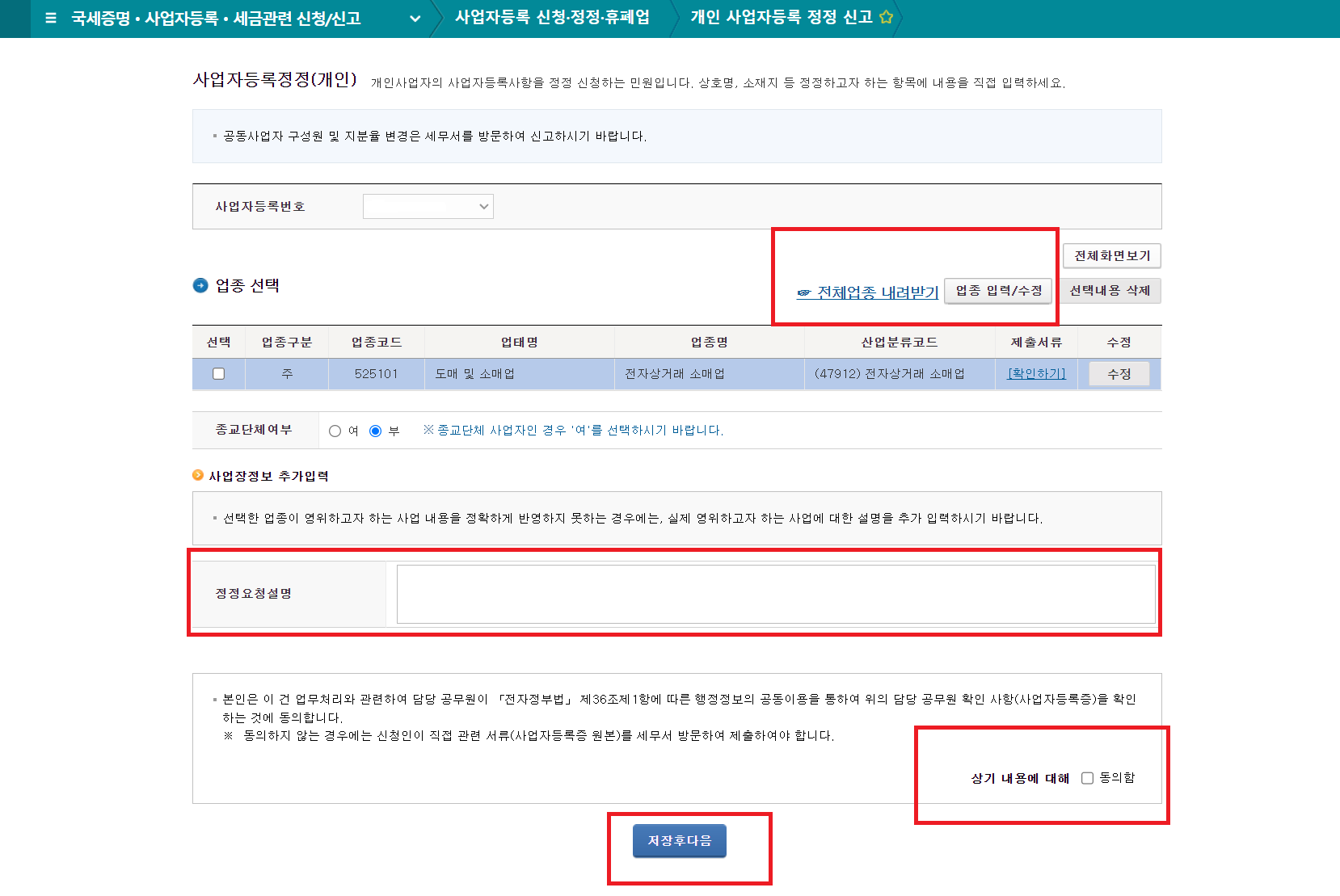Check the 동의함 consent checkbox
The width and height of the screenshot is (1340, 896).
tap(1087, 778)
